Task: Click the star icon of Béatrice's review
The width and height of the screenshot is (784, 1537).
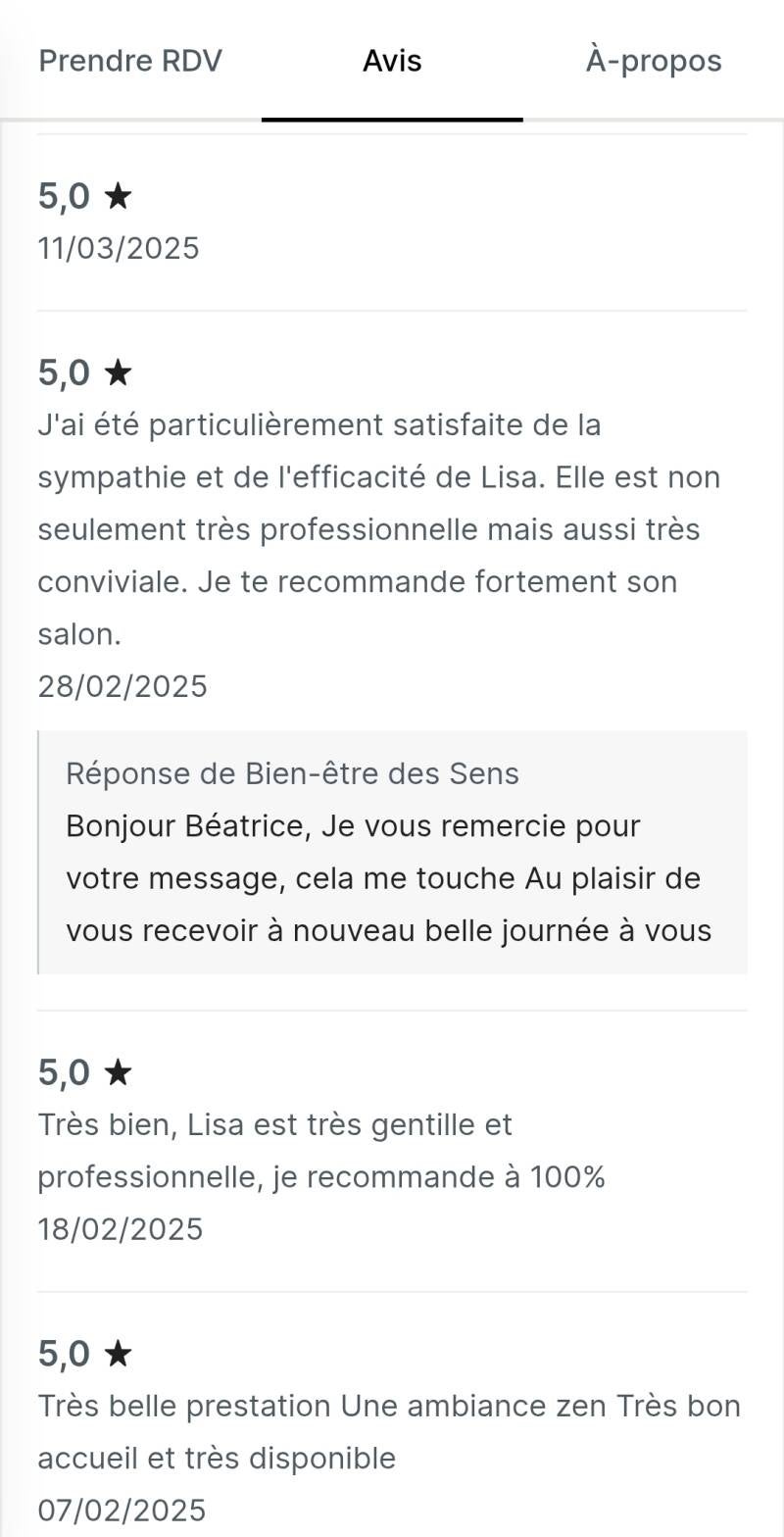Action: 118,372
